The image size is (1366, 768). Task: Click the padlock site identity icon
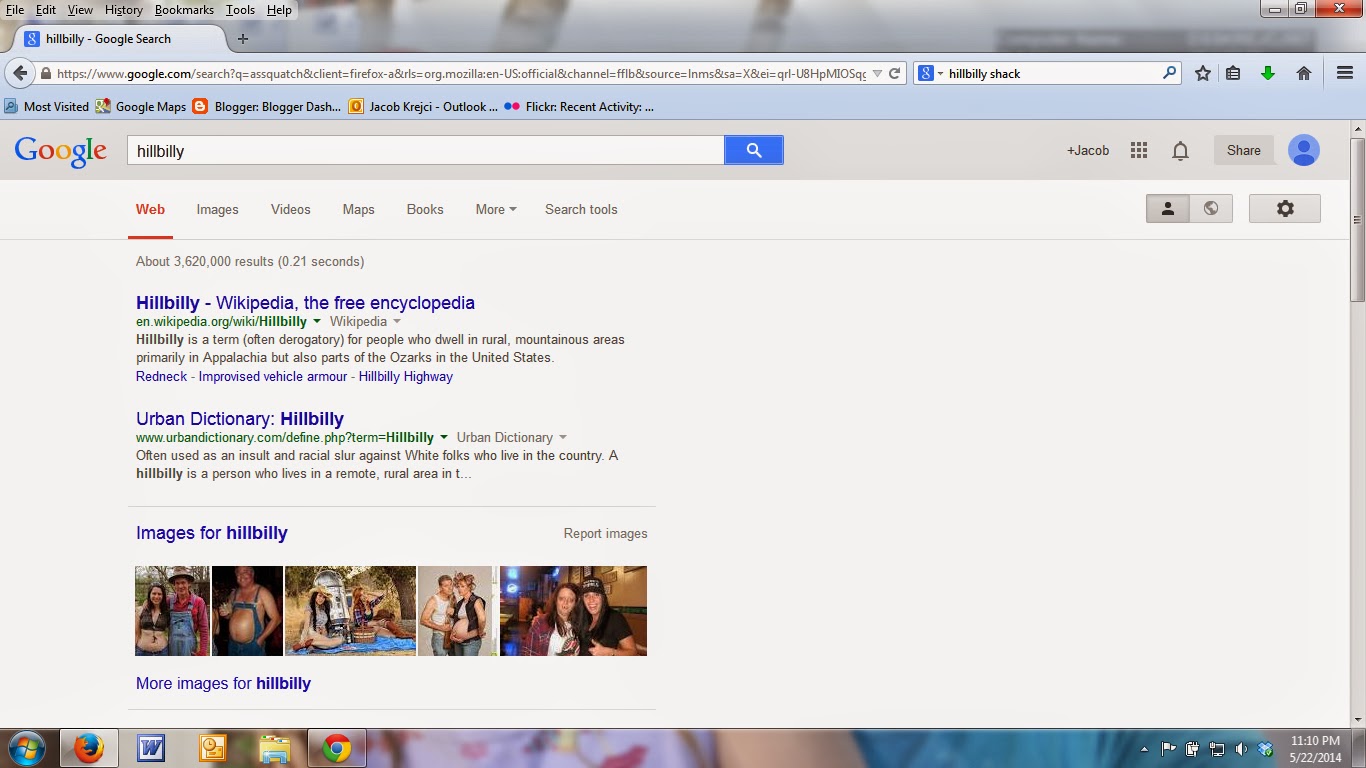(x=45, y=73)
